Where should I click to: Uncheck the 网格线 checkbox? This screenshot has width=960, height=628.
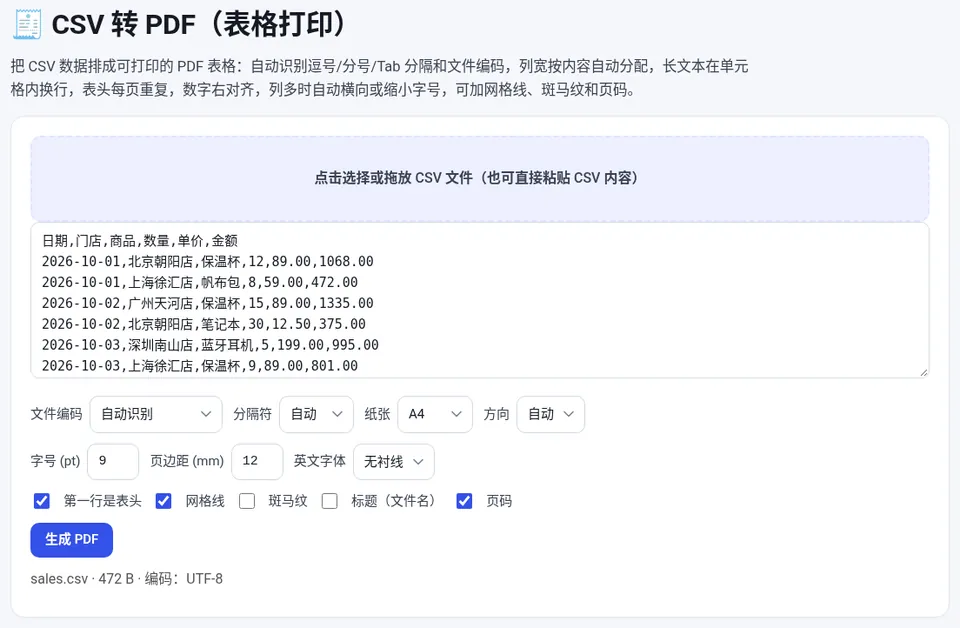pyautogui.click(x=163, y=501)
